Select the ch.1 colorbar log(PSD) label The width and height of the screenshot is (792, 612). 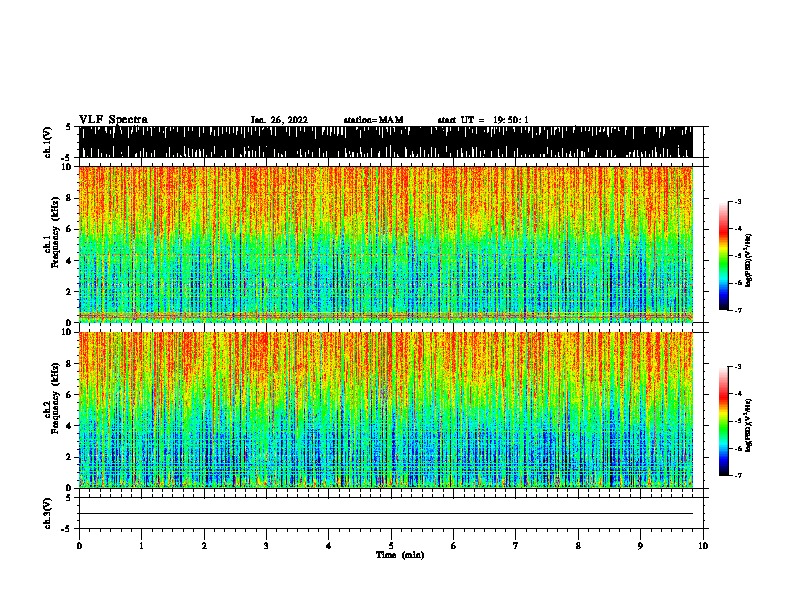tap(749, 261)
